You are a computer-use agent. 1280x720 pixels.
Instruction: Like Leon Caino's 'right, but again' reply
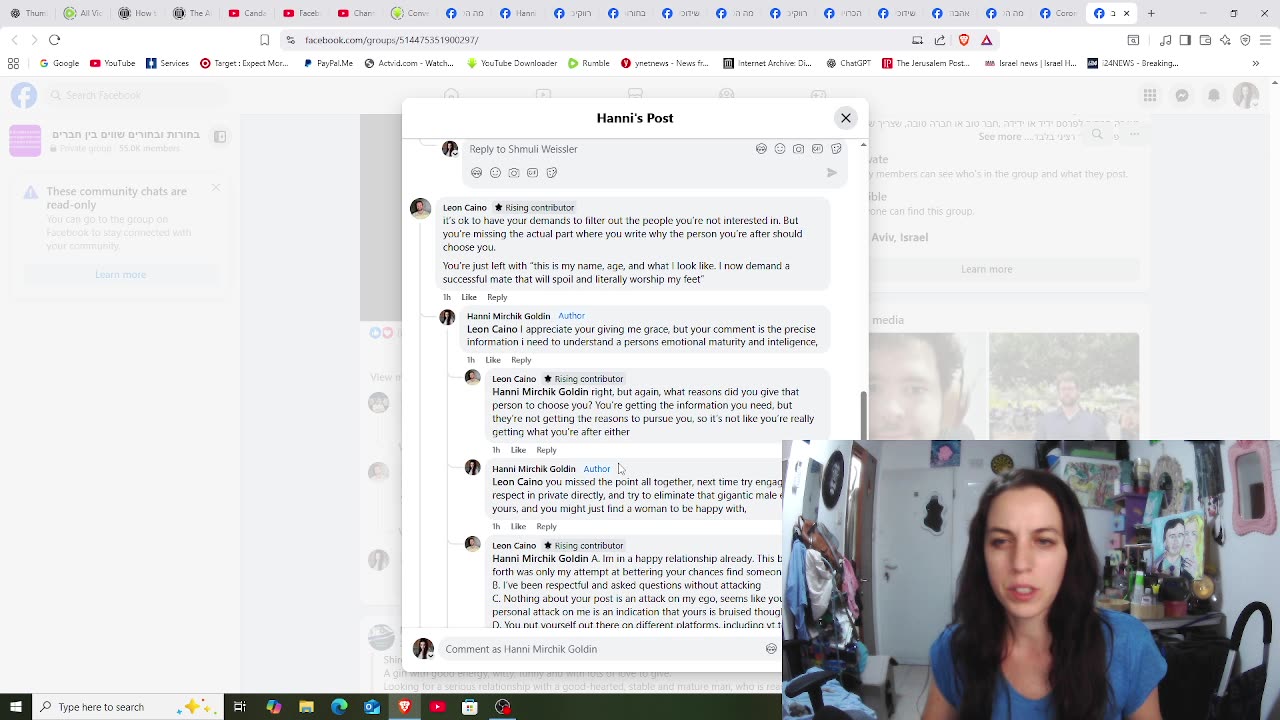518,450
